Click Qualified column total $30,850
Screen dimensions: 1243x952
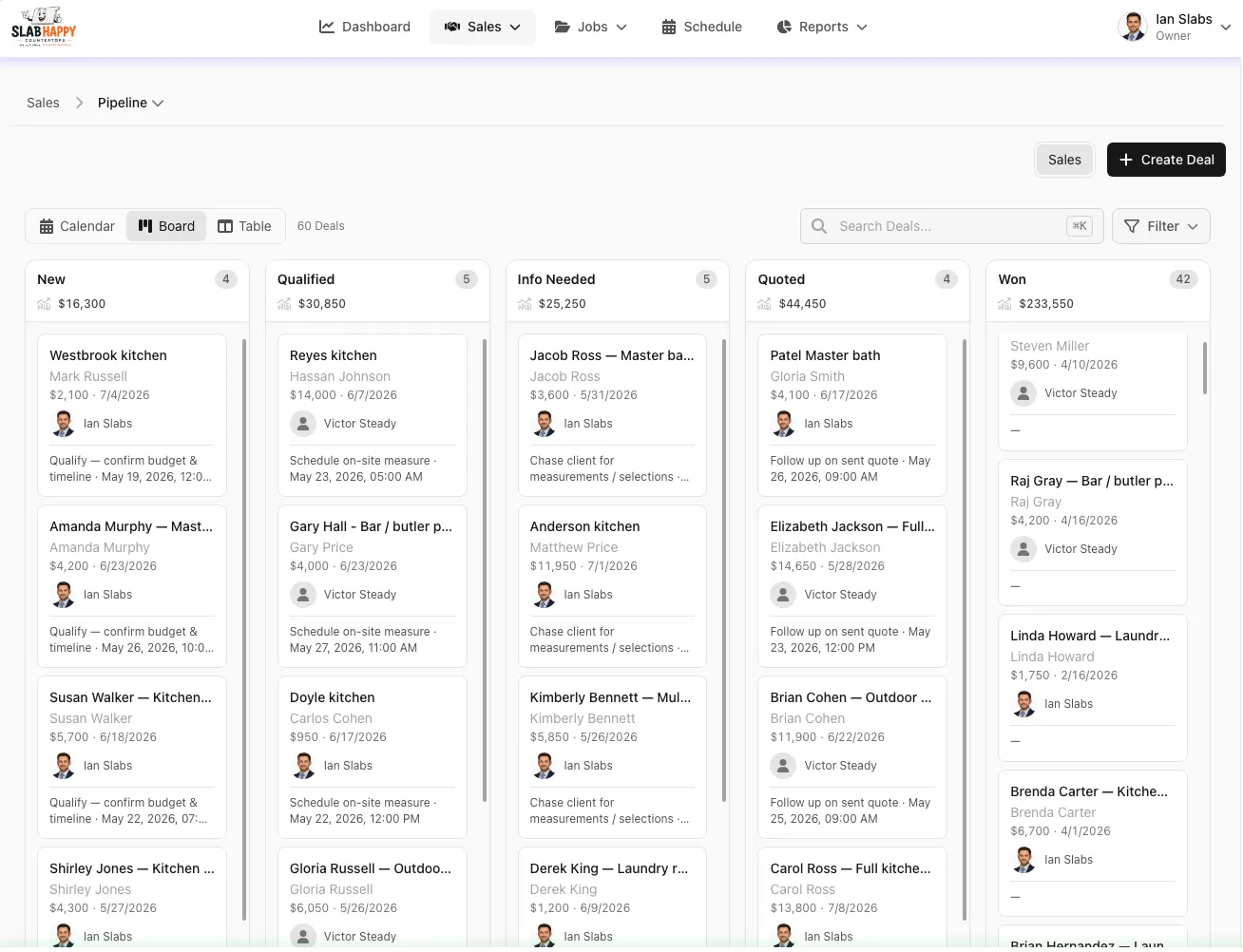click(322, 304)
